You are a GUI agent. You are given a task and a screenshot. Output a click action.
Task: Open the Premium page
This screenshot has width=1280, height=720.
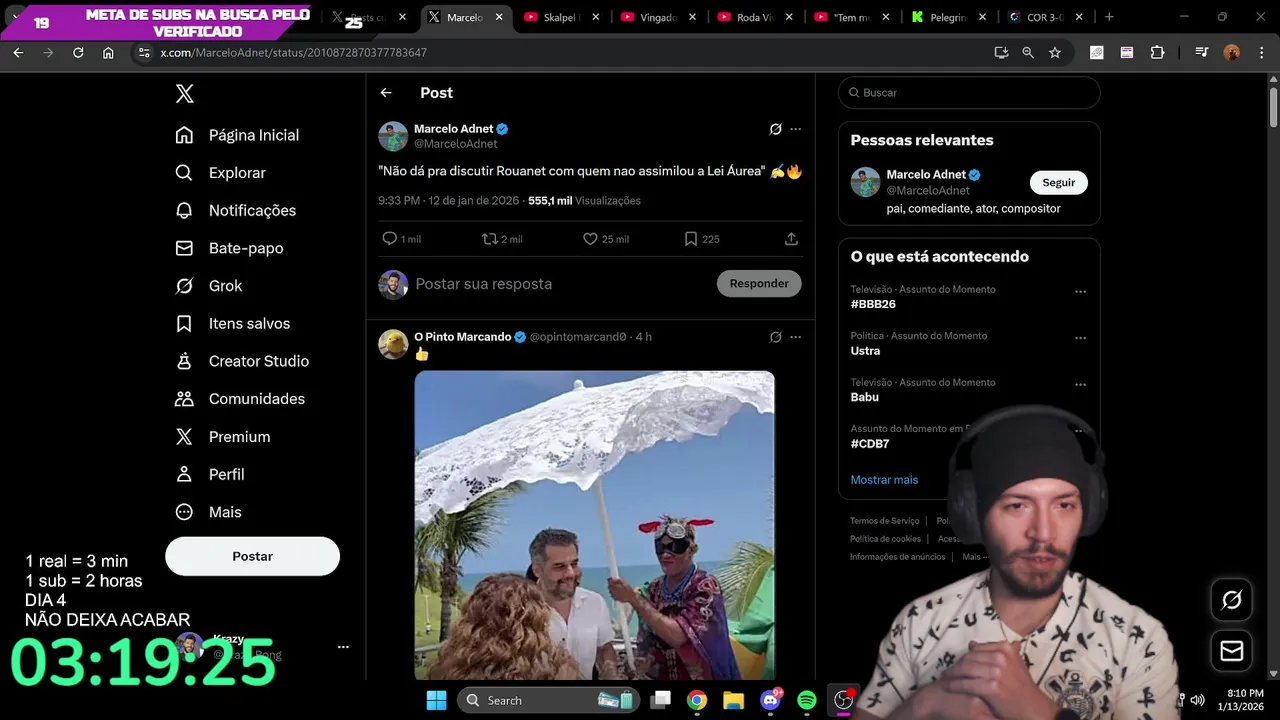coord(222,437)
